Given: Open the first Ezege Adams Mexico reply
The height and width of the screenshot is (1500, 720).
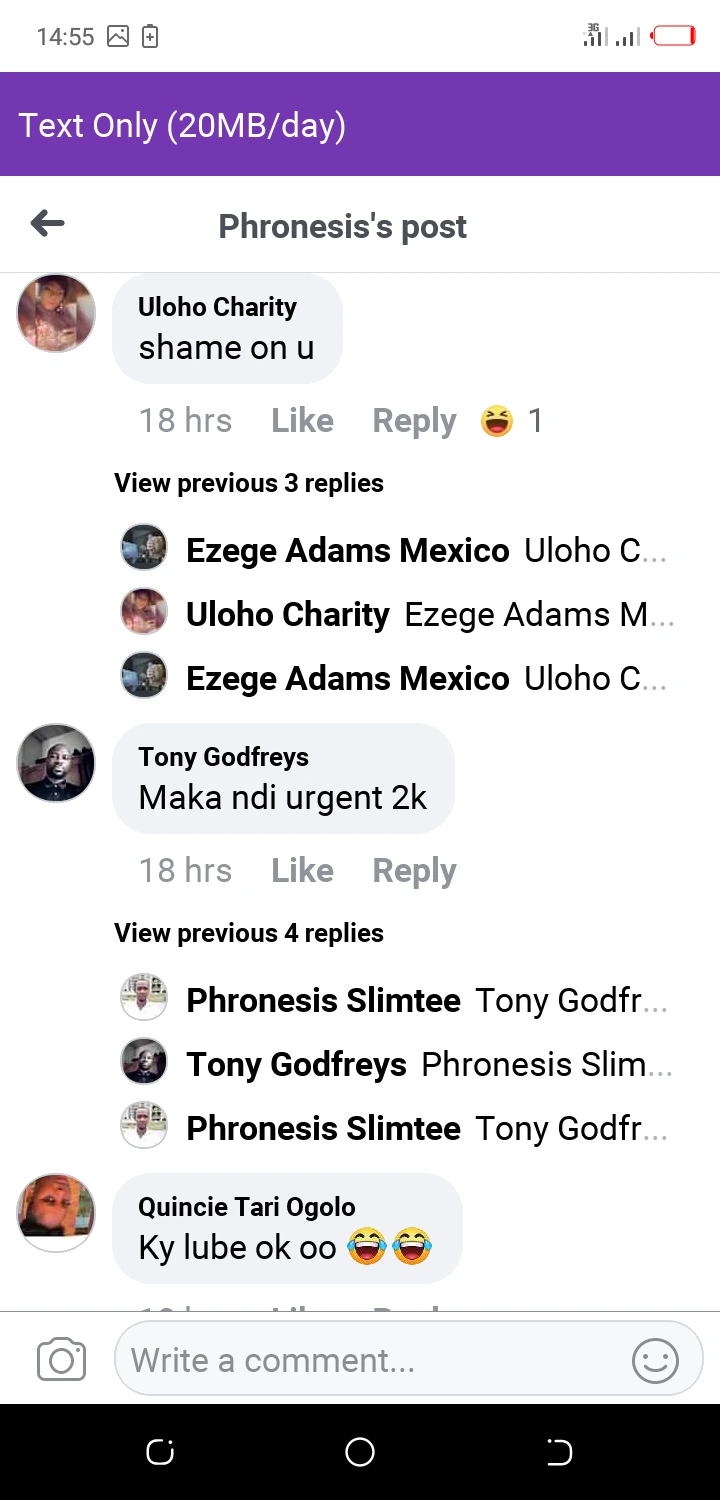Looking at the screenshot, I should (394, 550).
